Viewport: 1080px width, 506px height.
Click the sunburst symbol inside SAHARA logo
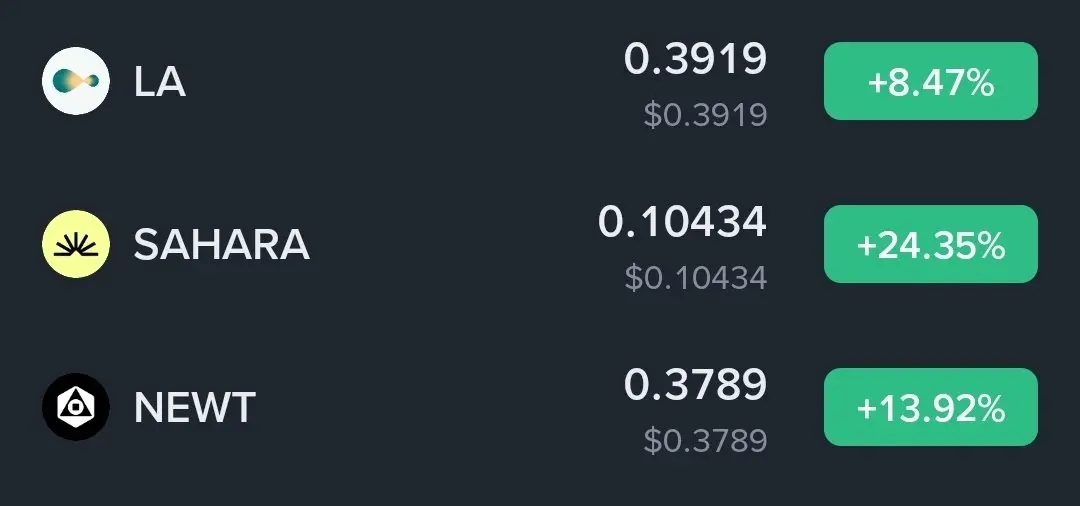coord(76,246)
